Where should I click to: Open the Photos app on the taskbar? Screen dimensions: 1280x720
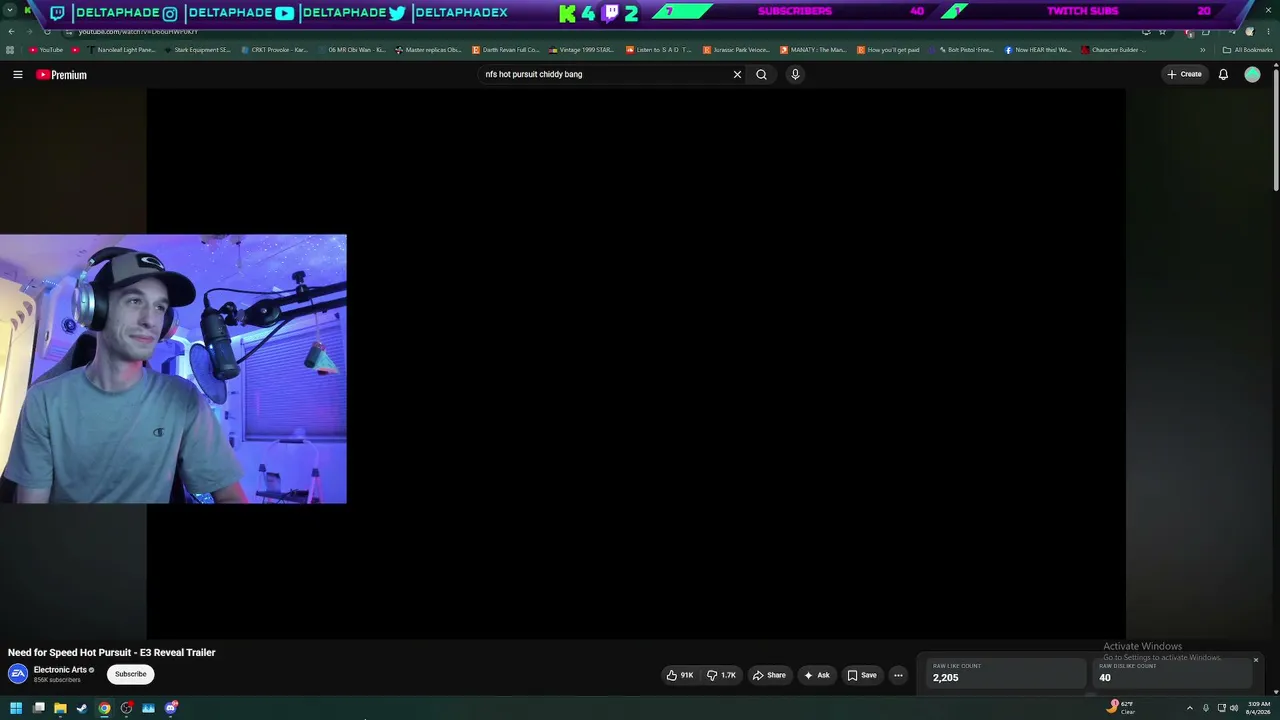[x=148, y=708]
